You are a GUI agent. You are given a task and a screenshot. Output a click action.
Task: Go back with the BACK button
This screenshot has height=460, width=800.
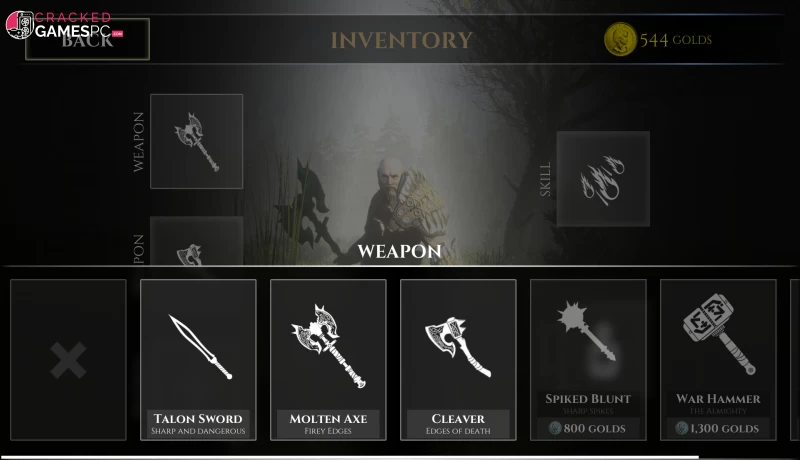(x=87, y=40)
